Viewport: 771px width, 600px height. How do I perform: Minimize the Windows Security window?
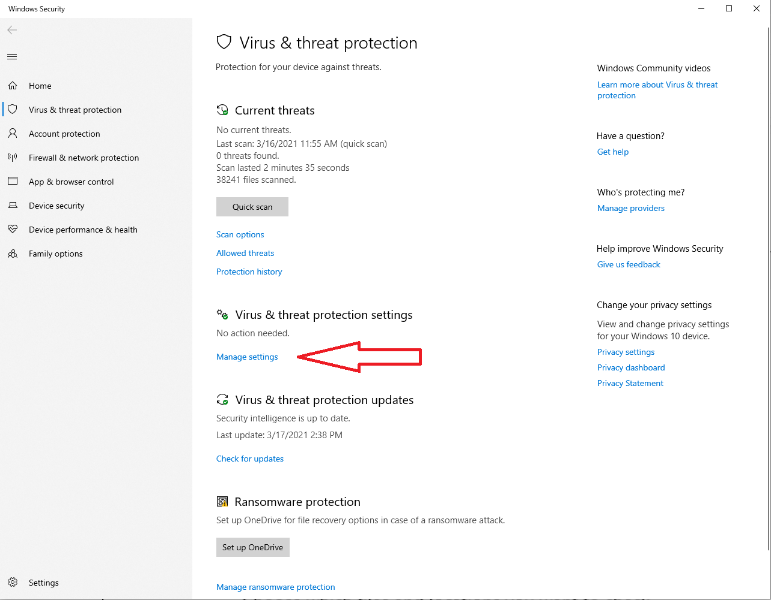click(x=701, y=8)
